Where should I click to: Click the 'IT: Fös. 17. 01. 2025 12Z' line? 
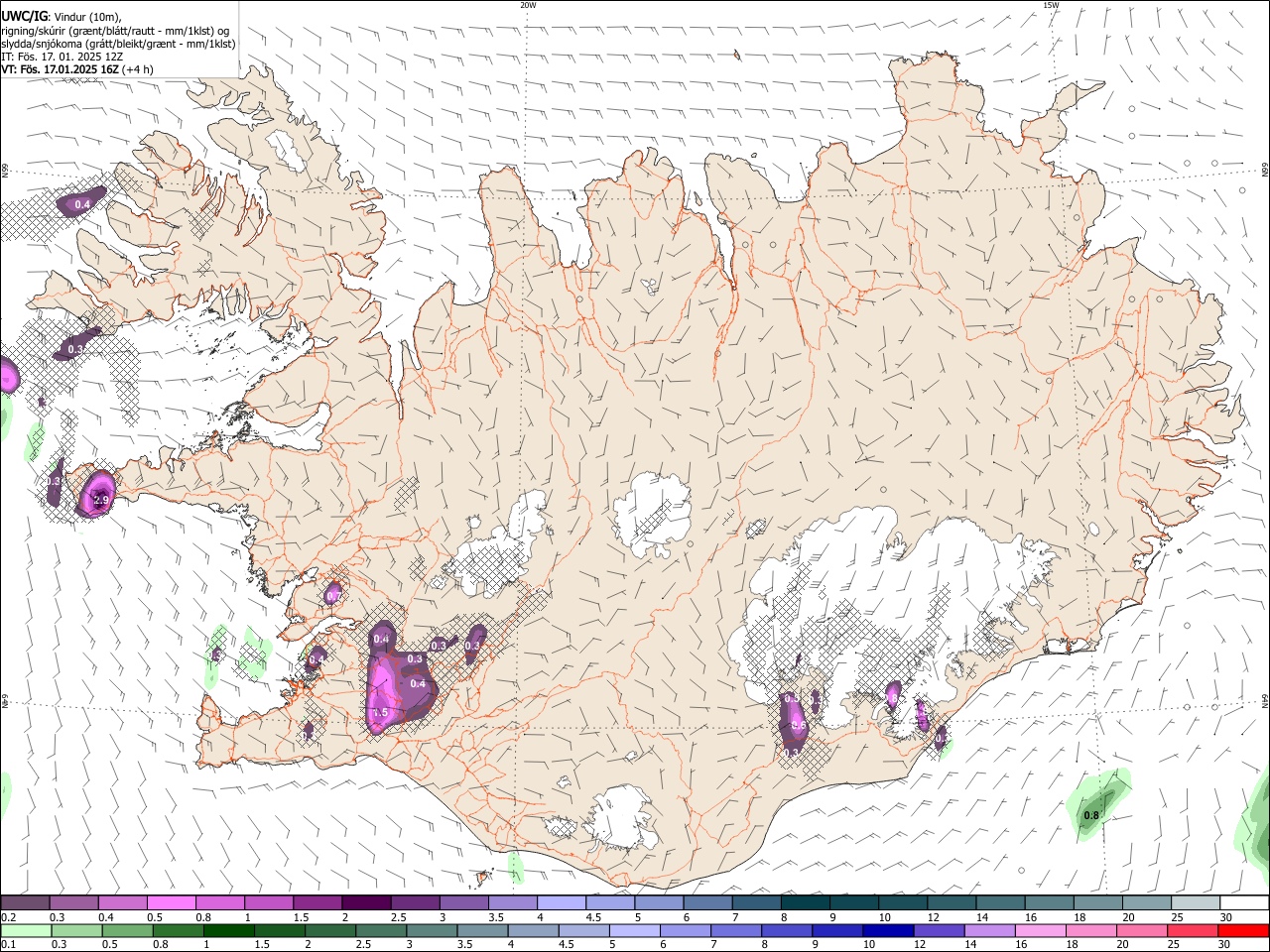pos(62,57)
